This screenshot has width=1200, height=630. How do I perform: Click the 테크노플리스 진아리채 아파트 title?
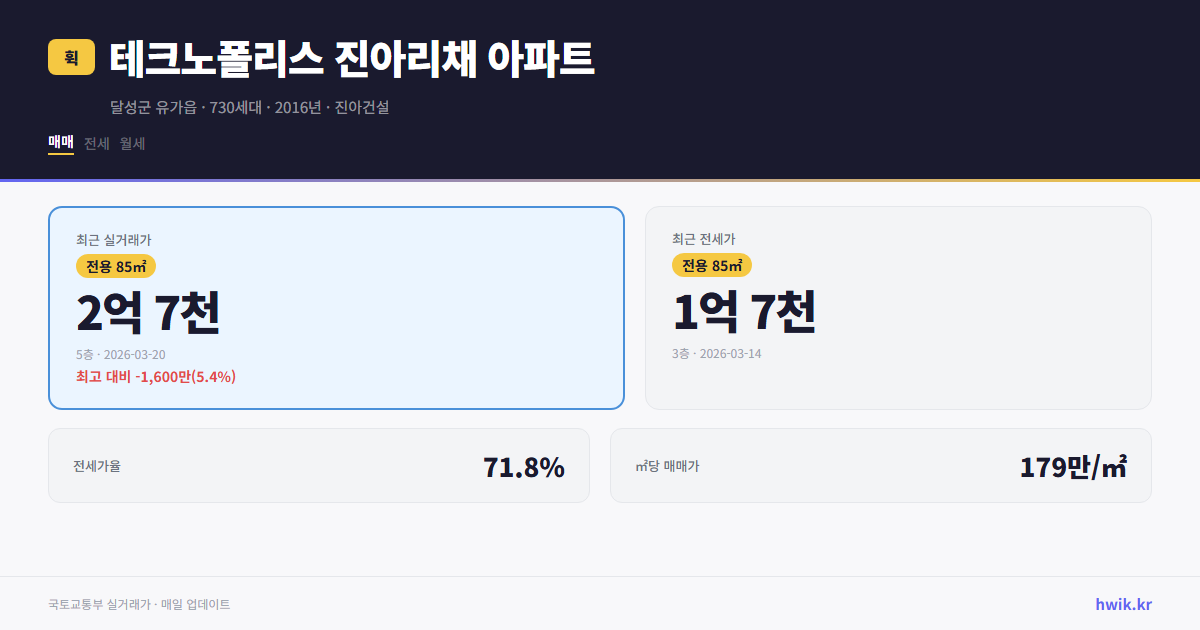(352, 58)
